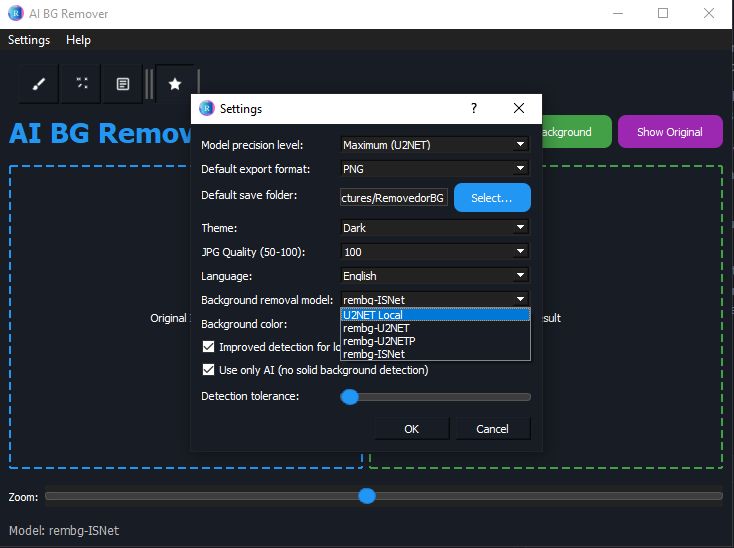Toggle Improved detection checkbox

pyautogui.click(x=209, y=347)
